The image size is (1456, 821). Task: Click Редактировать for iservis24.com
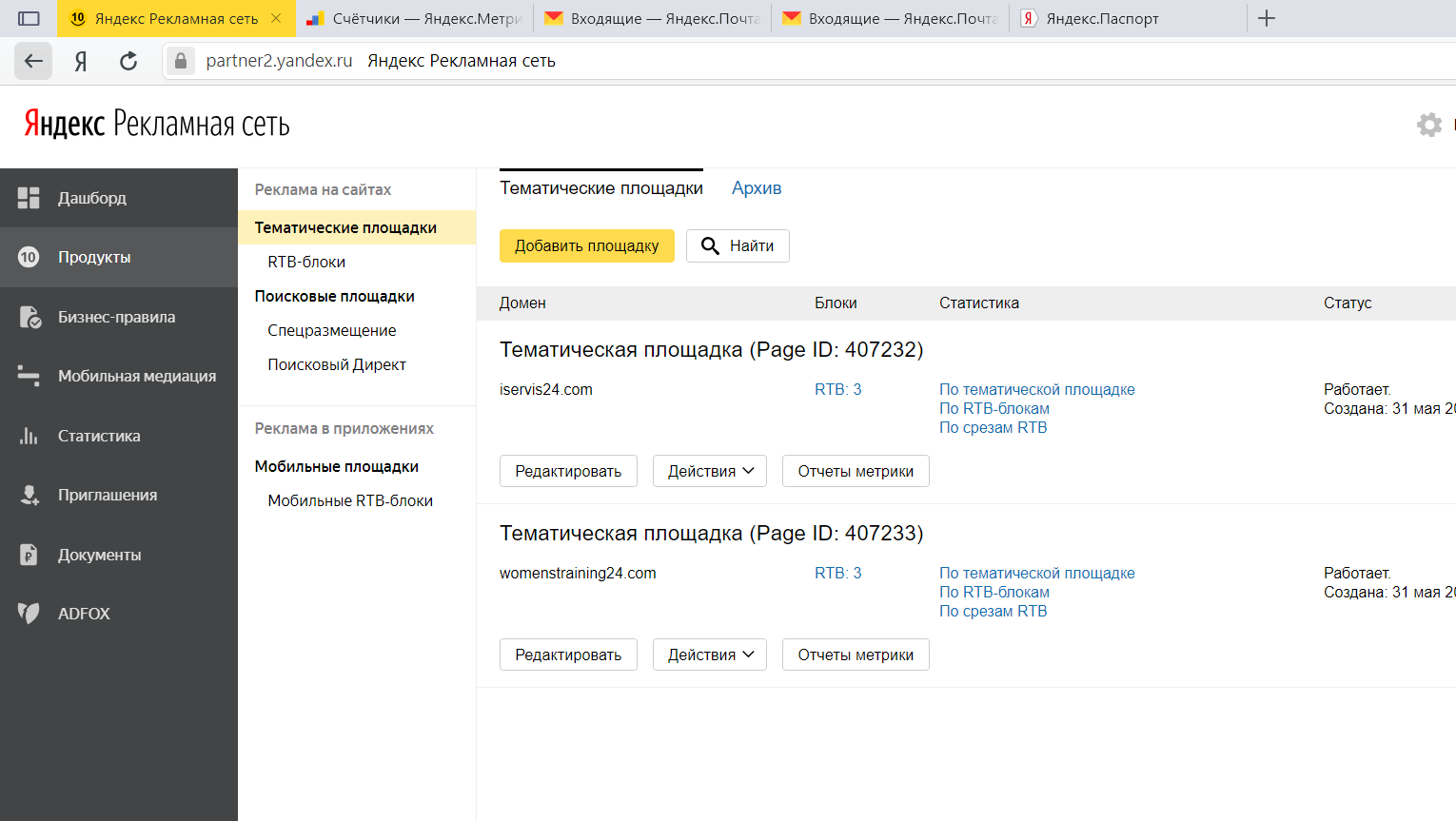568,471
